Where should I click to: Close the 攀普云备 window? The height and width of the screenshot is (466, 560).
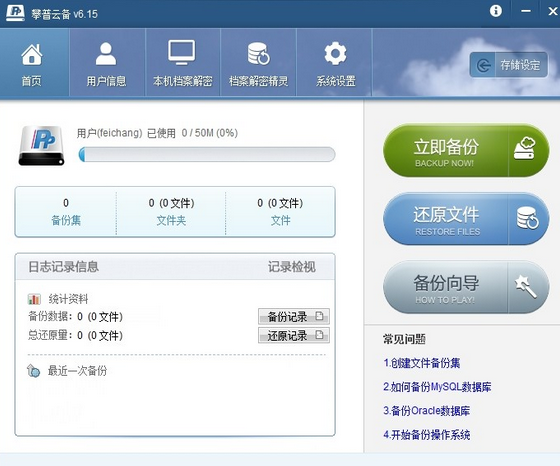pos(553,11)
